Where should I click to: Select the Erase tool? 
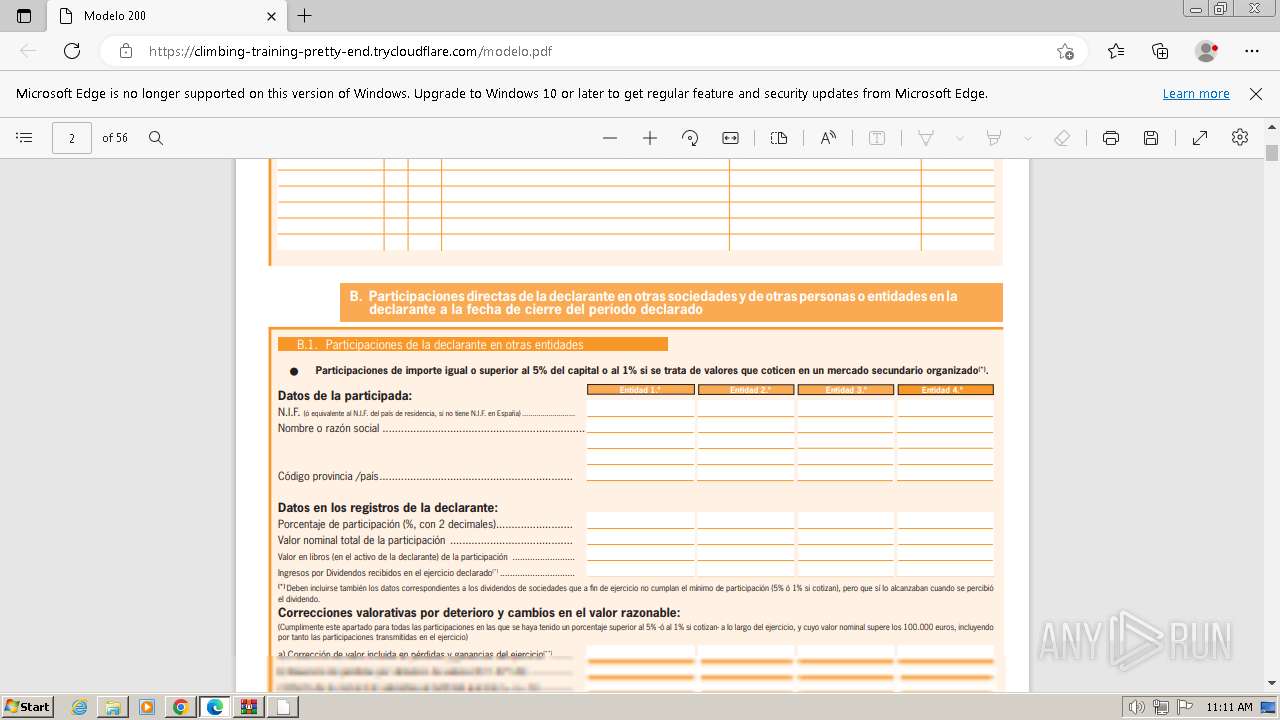1063,138
